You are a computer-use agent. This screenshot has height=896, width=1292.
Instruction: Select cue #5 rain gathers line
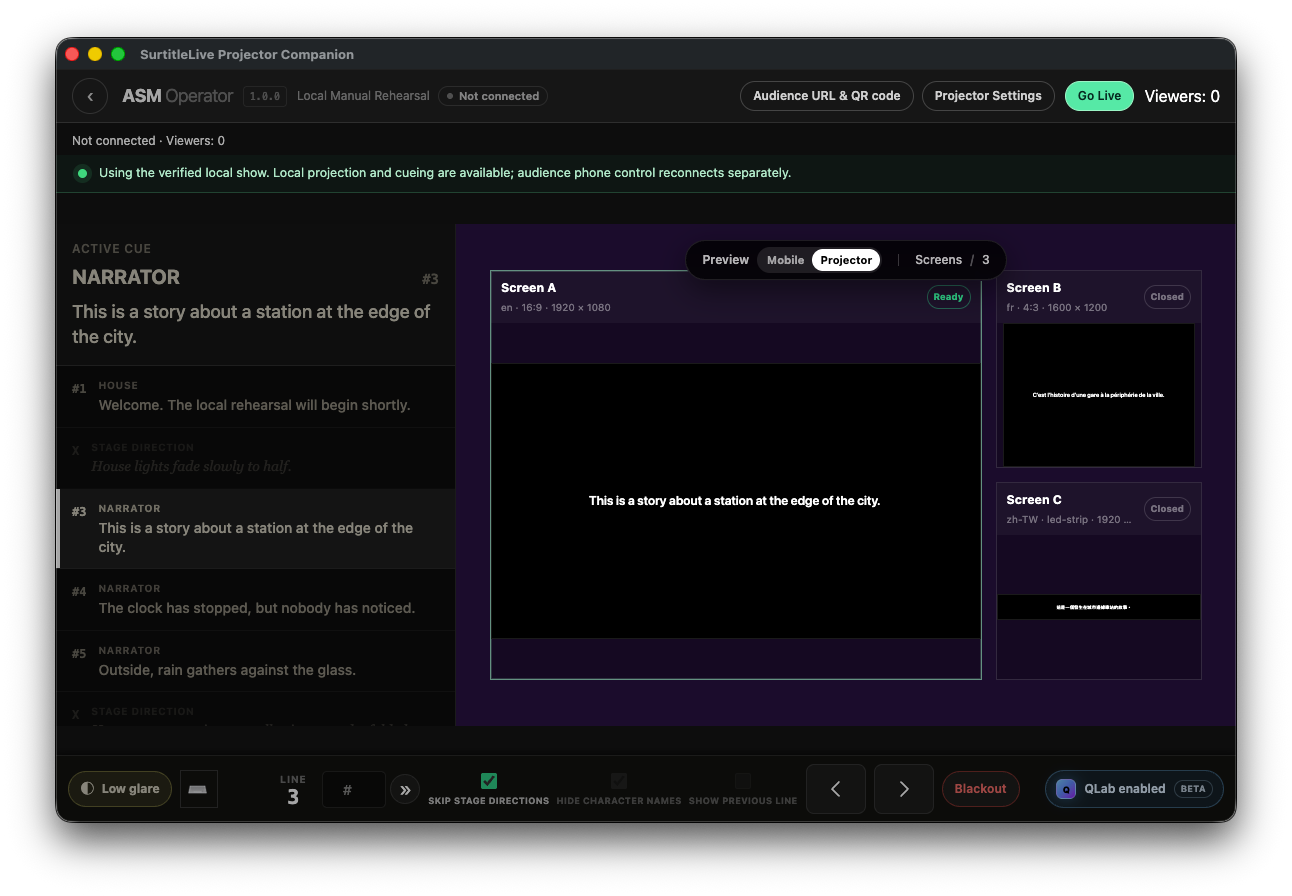point(256,662)
